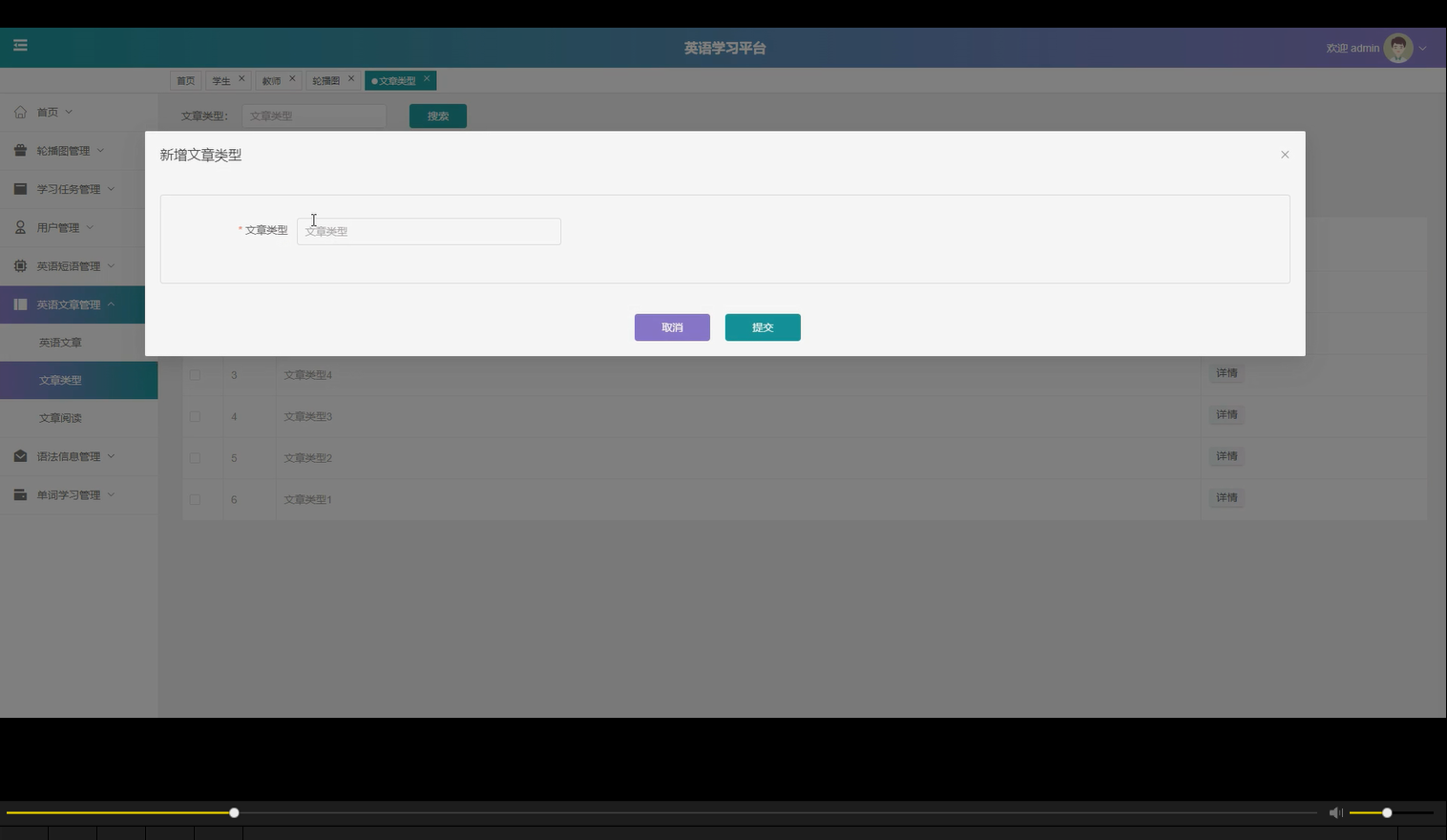Open 详情 for 文章类型3
The image size is (1447, 840).
click(1227, 414)
